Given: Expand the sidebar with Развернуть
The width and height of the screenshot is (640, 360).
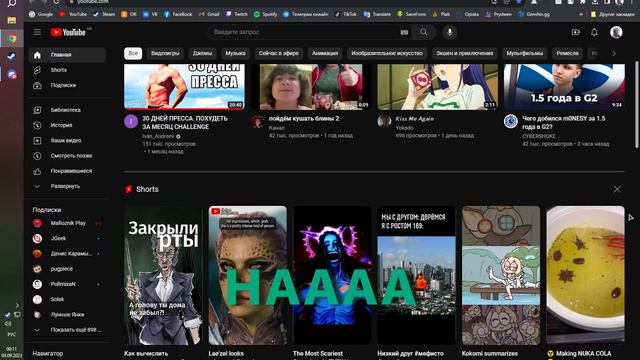Looking at the screenshot, I should pyautogui.click(x=67, y=186).
